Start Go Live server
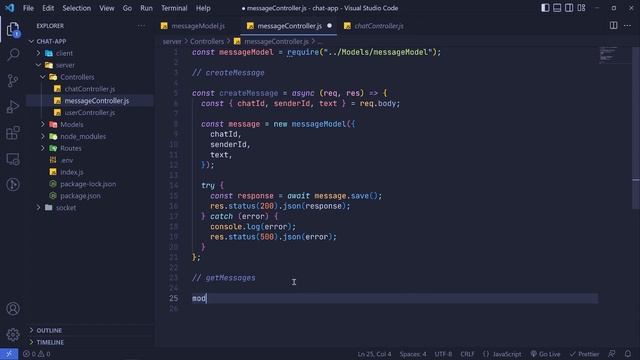This screenshot has width=640, height=360. (545, 354)
